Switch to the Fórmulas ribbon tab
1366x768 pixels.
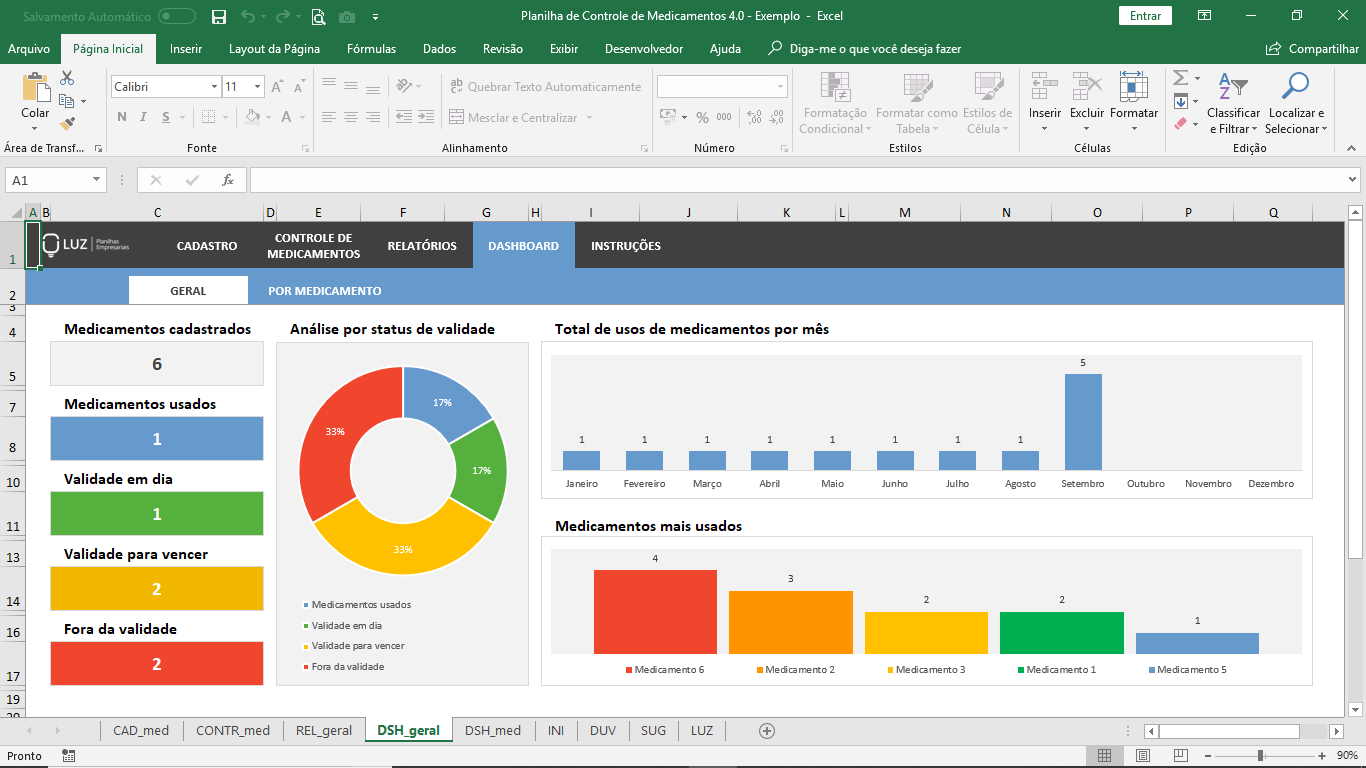click(370, 48)
